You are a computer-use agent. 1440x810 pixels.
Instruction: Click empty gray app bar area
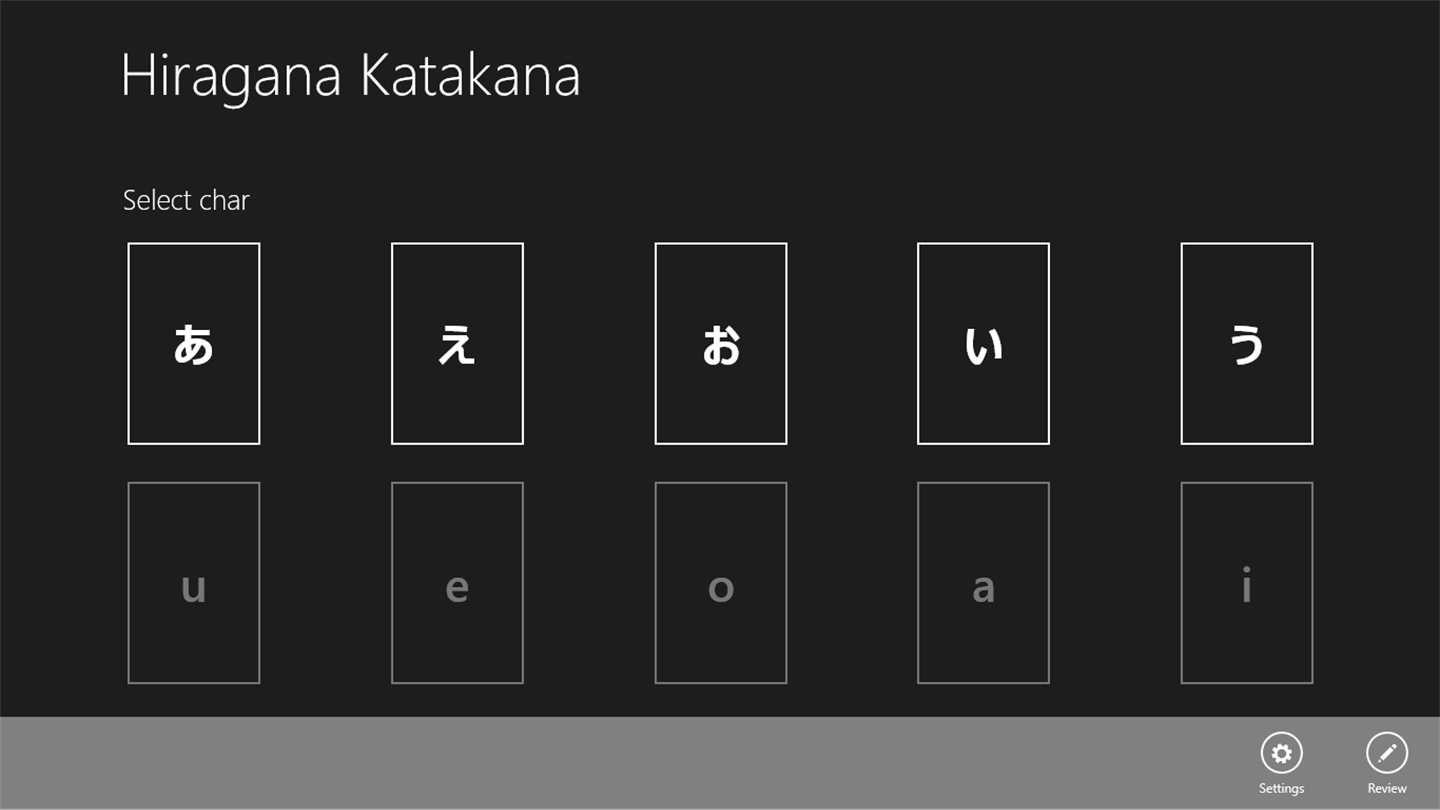tap(600, 763)
